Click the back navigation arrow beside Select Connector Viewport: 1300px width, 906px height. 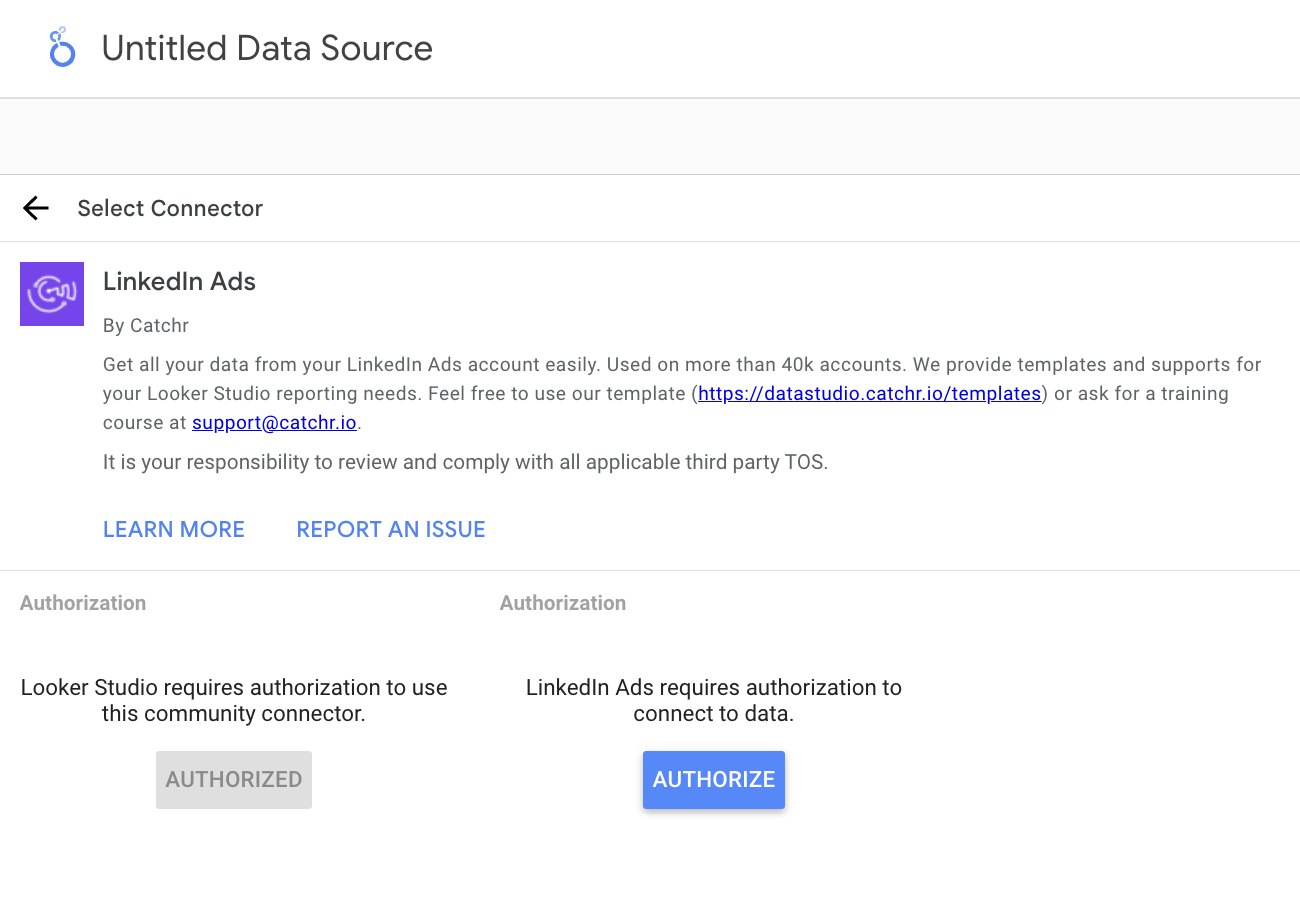(x=35, y=208)
